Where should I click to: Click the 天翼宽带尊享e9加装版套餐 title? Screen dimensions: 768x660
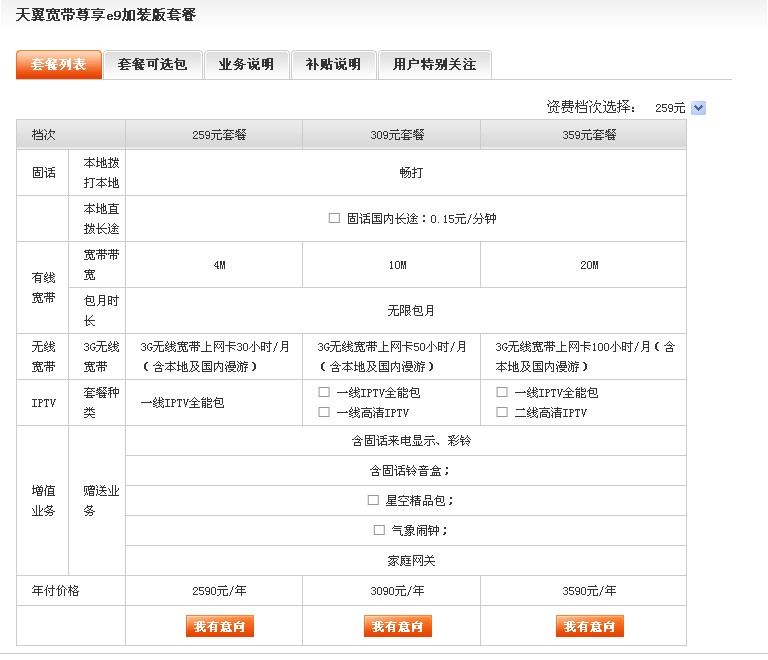pyautogui.click(x=106, y=15)
